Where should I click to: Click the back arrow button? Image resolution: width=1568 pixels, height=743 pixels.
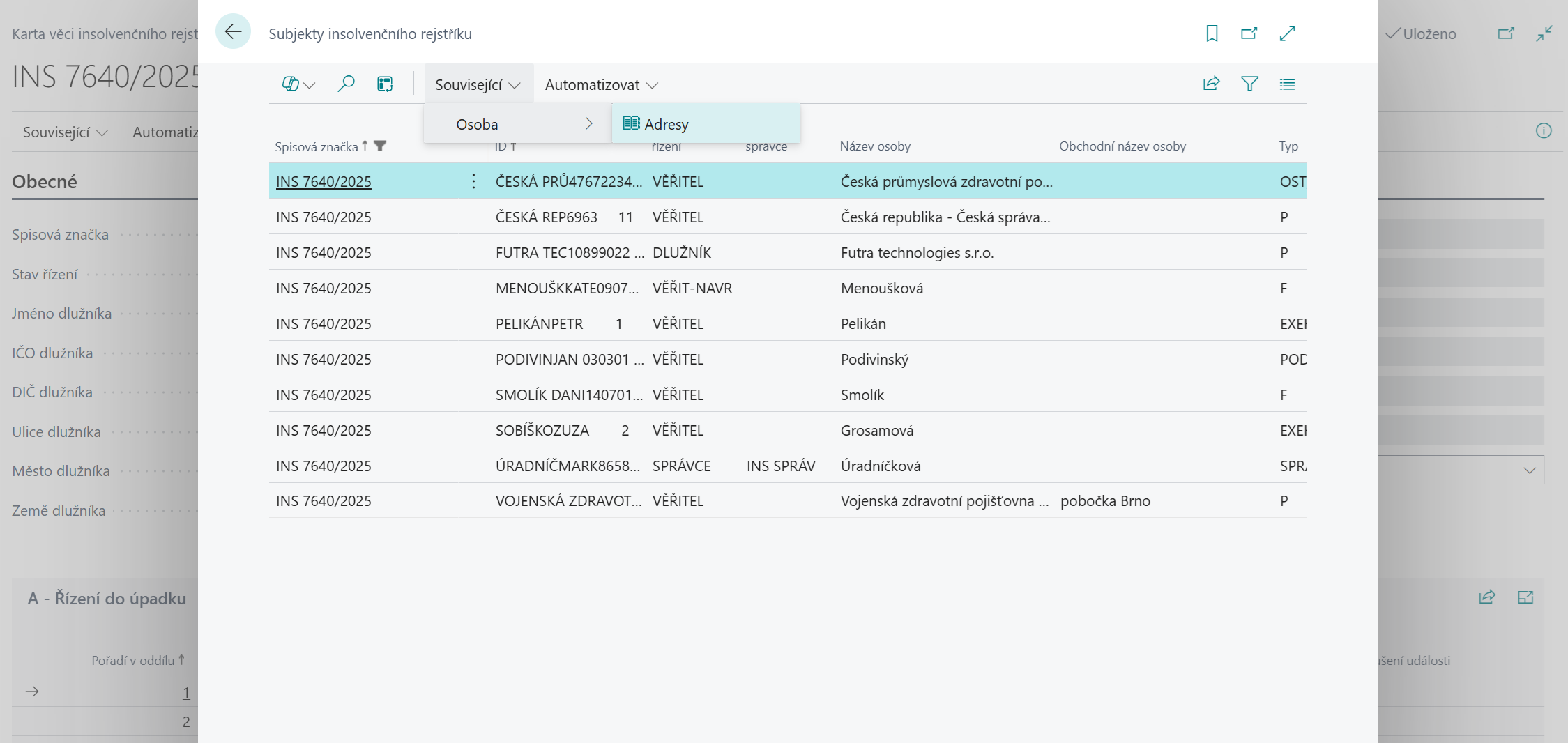pos(233,32)
